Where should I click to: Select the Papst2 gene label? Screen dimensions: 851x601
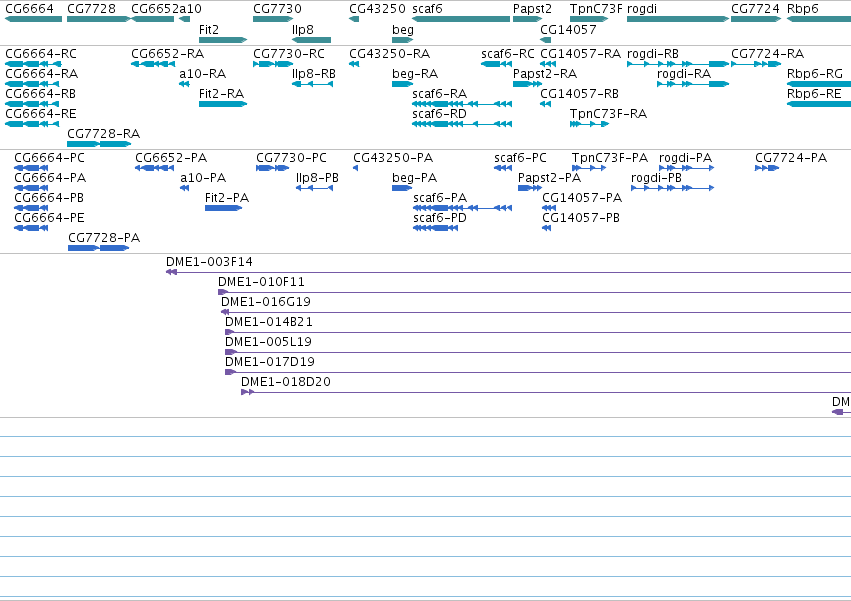pos(532,9)
